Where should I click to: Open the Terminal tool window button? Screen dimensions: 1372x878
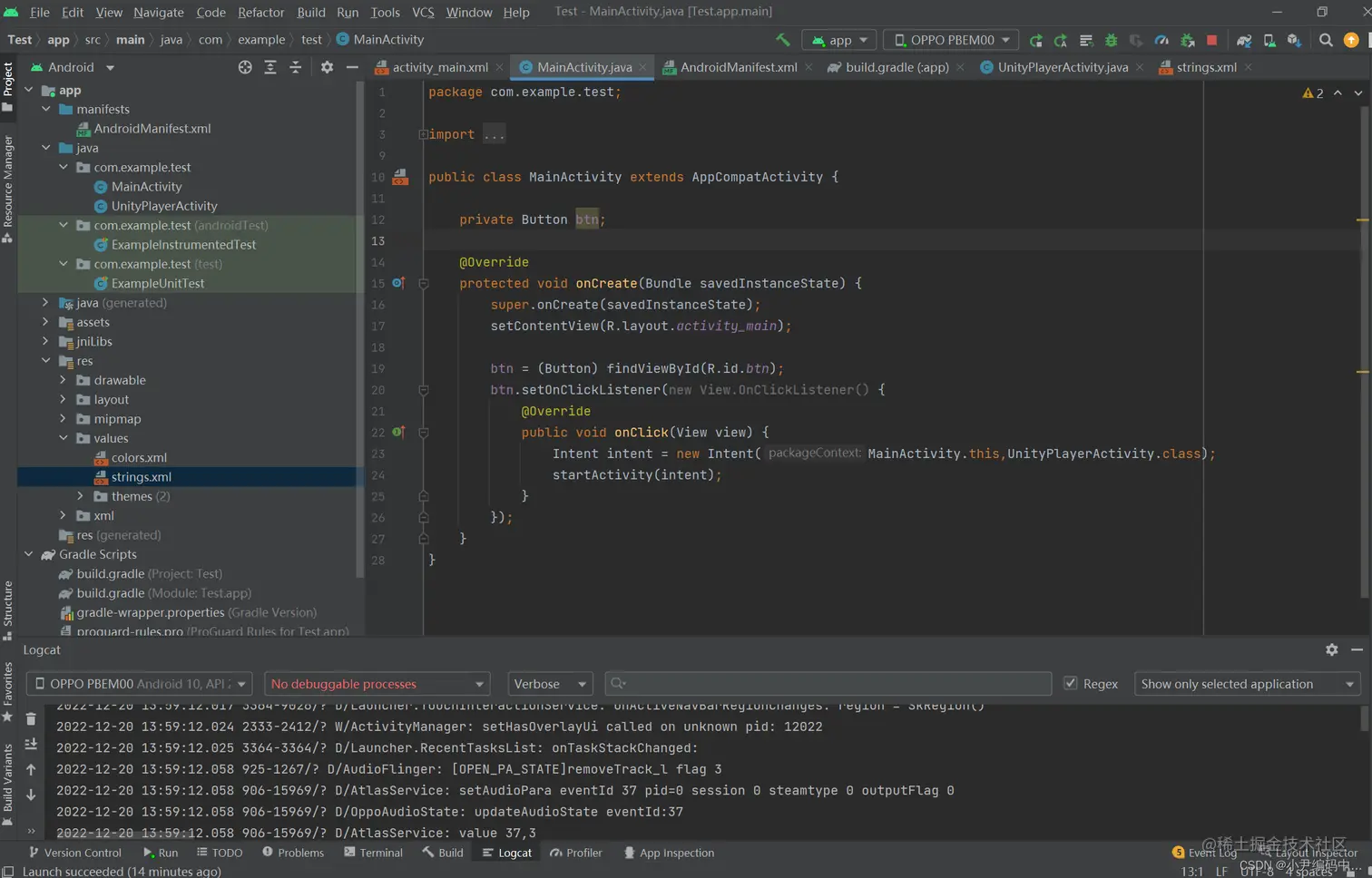coord(373,853)
